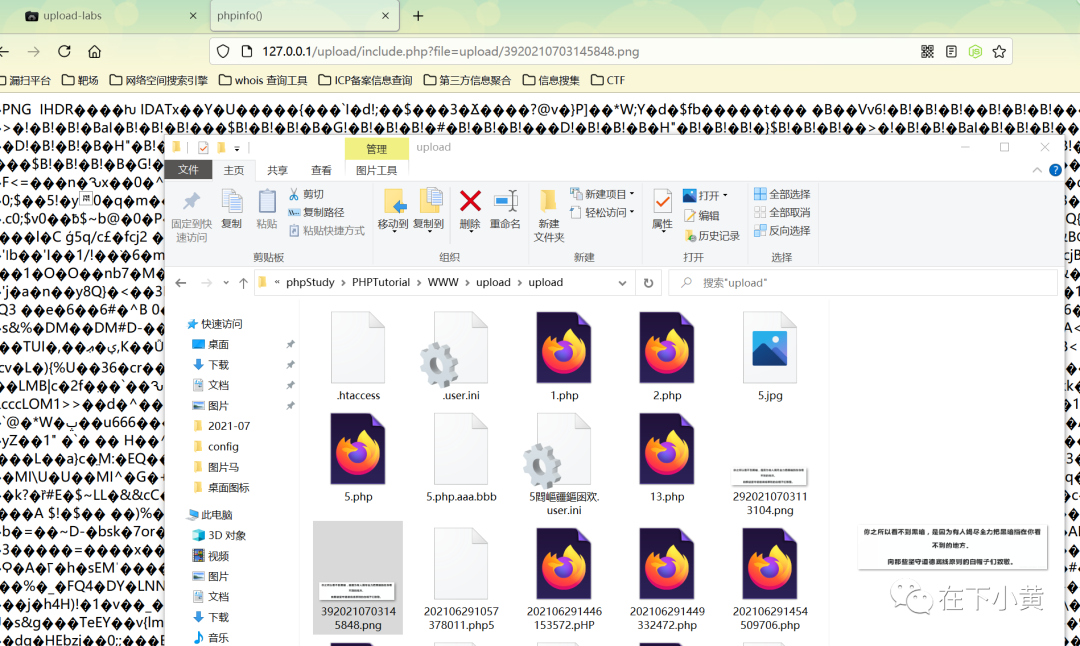The height and width of the screenshot is (646, 1080).
Task: Switch to the 图片工具 ribbon tab
Action: click(376, 170)
